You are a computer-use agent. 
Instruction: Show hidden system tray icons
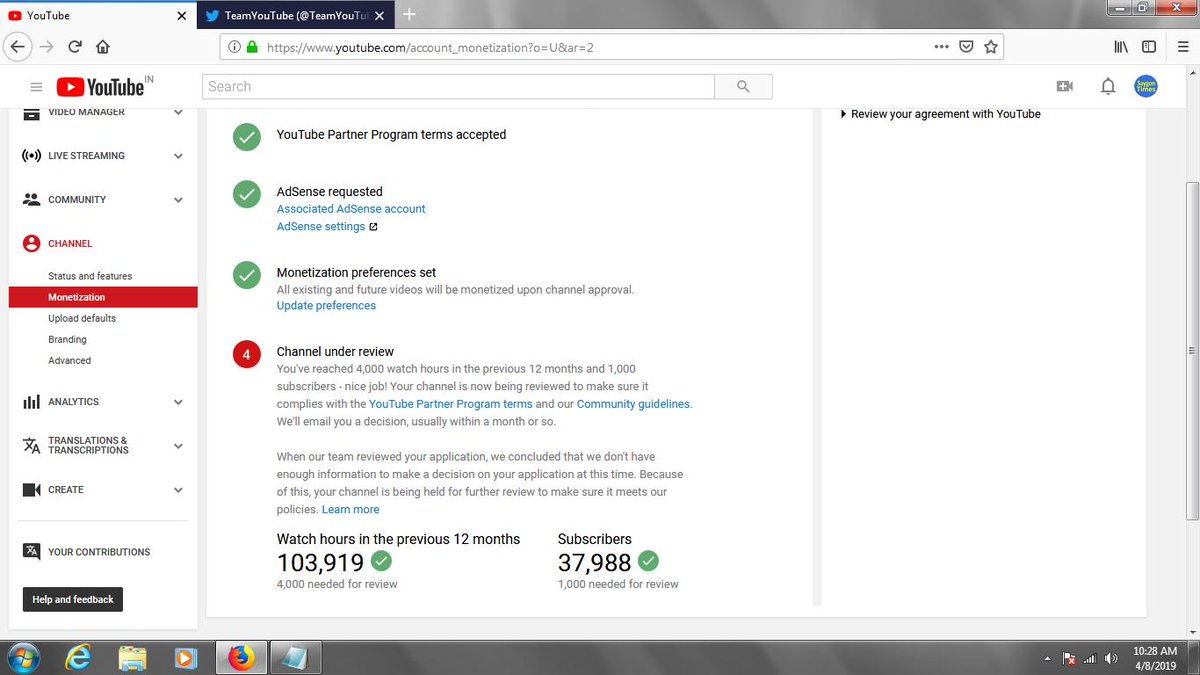(x=1047, y=658)
